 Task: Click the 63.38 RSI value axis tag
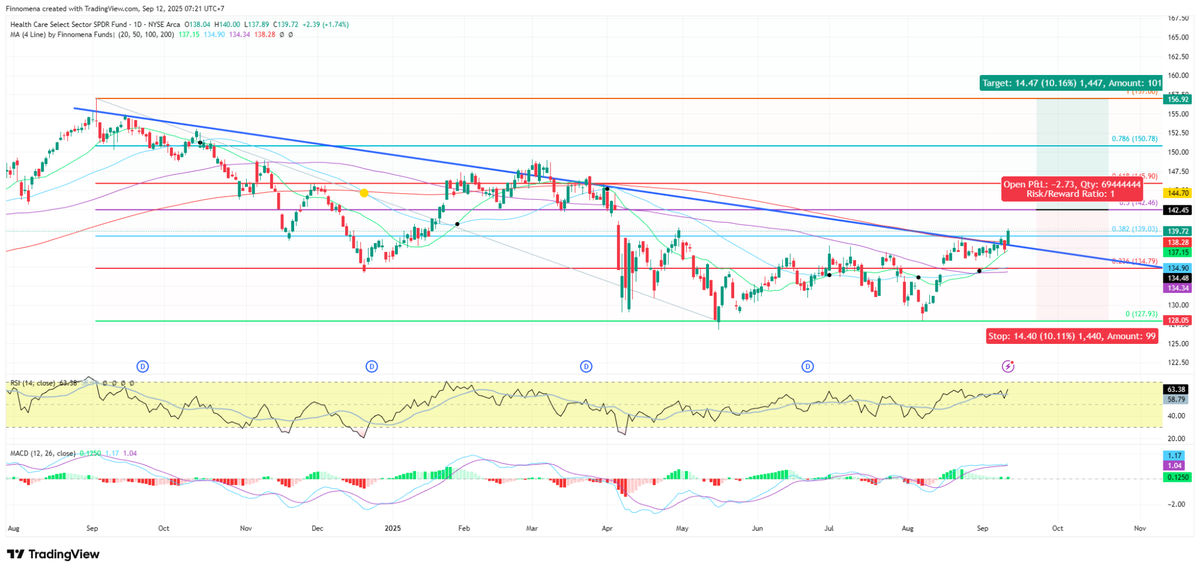click(1176, 388)
